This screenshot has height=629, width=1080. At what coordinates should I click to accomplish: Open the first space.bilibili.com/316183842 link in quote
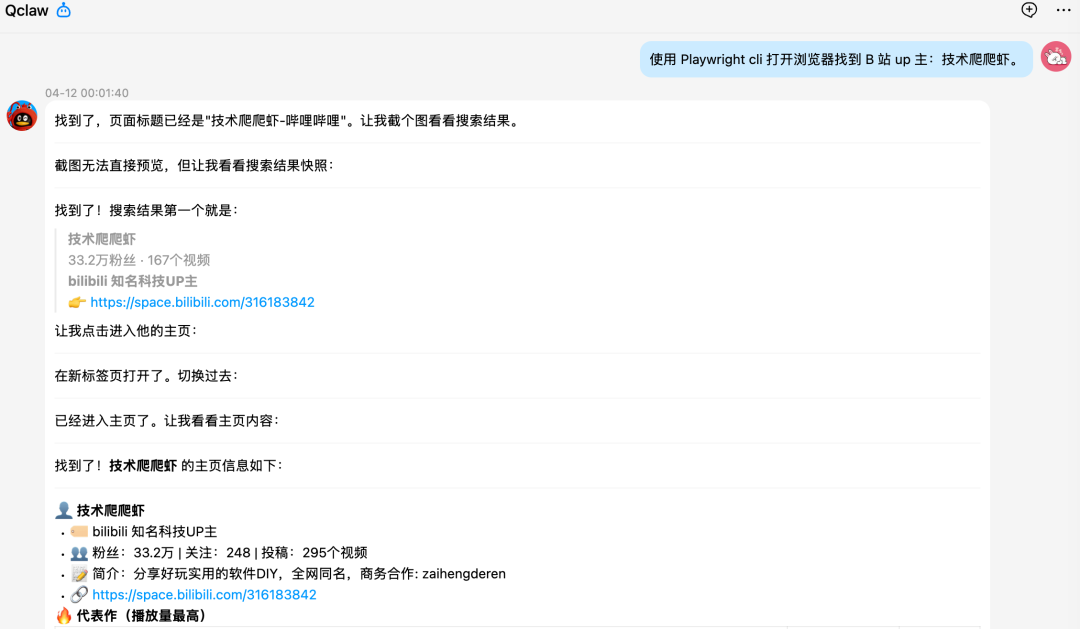click(202, 302)
